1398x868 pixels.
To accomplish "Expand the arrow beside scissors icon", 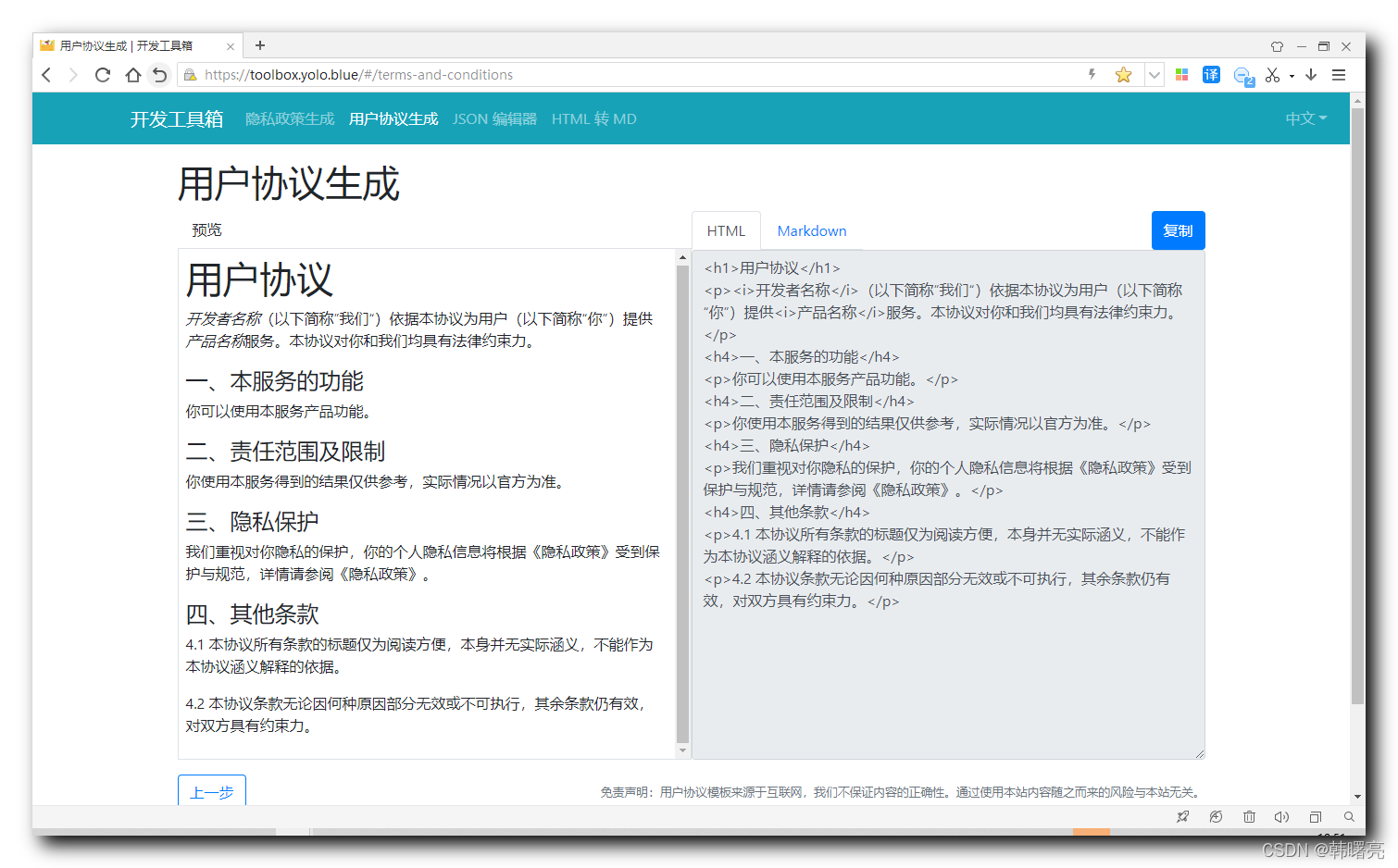I will pyautogui.click(x=1292, y=76).
